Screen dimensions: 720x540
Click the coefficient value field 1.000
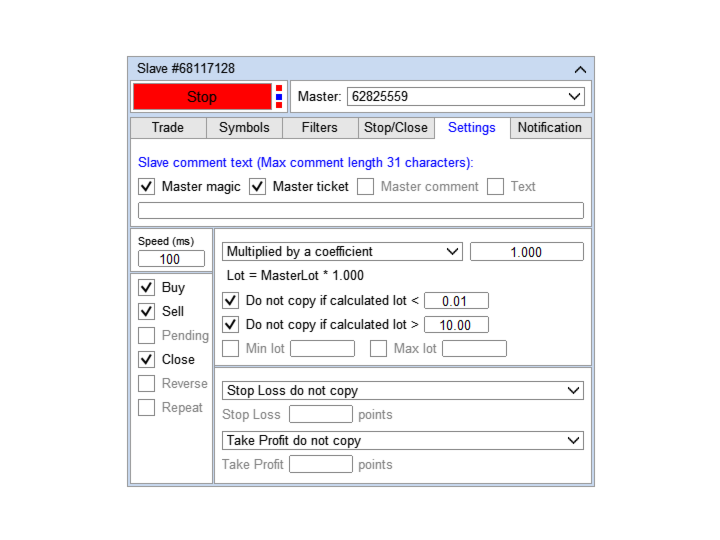pos(527,252)
